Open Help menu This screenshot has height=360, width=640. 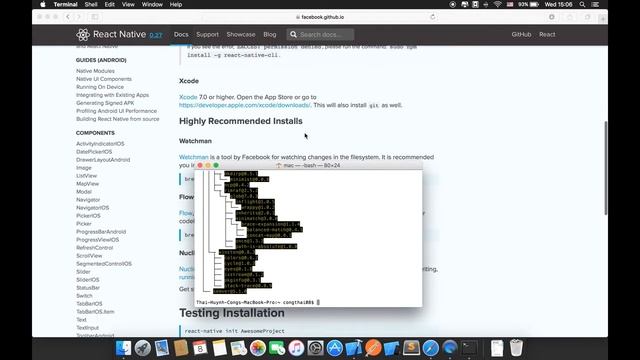tap(176, 4)
